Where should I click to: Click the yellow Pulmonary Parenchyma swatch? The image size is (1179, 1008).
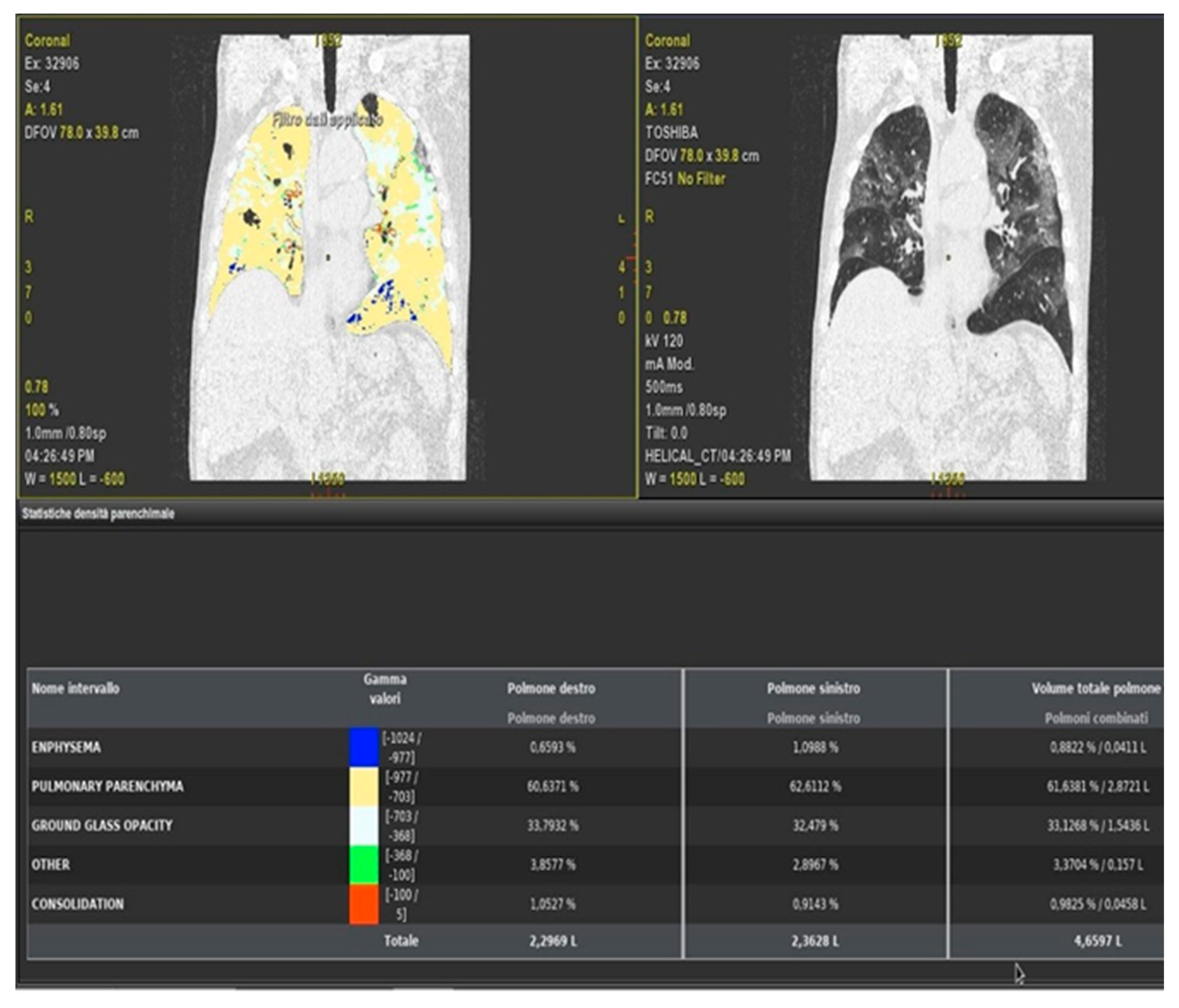click(364, 786)
